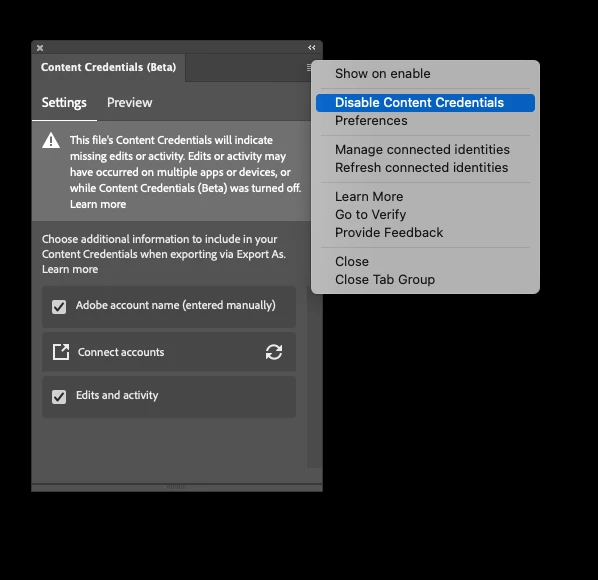Click the Connect accounts external link icon
The height and width of the screenshot is (580, 598).
click(x=61, y=352)
